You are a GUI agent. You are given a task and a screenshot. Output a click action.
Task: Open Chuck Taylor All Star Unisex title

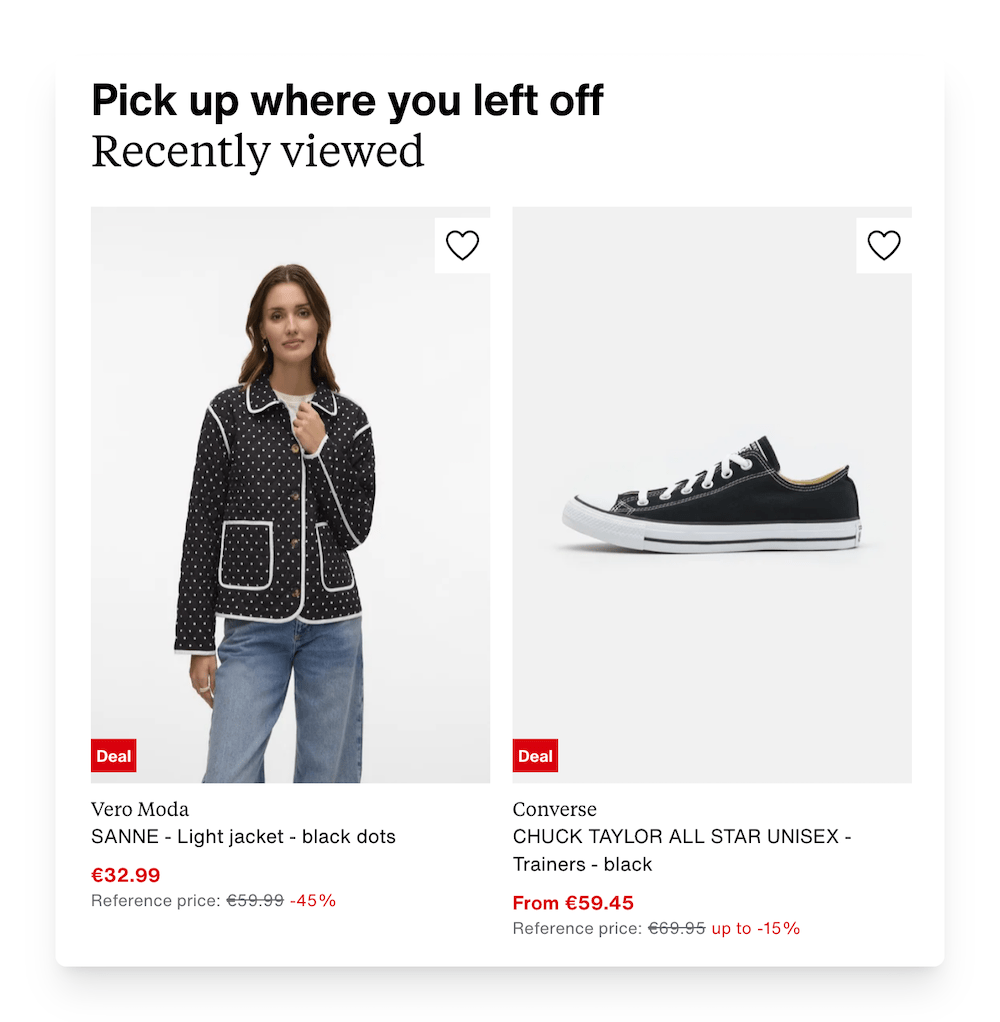(680, 837)
